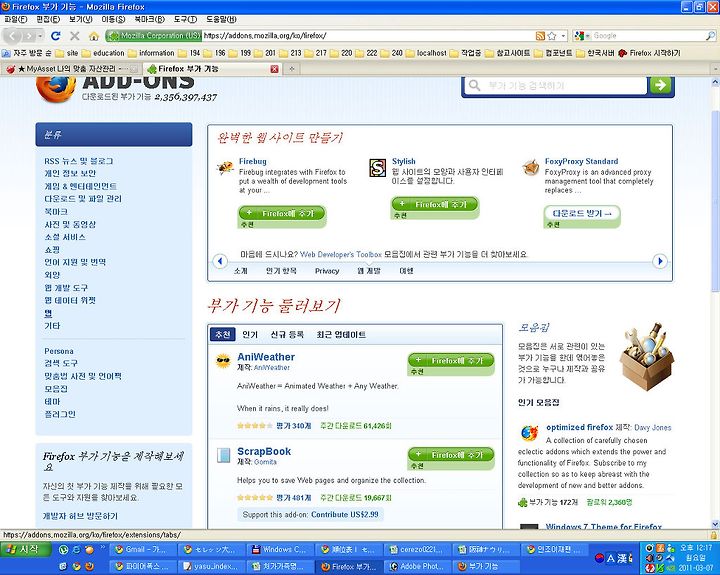Click the Forward navigation arrow
This screenshot has height=575, width=720.
tap(29, 36)
